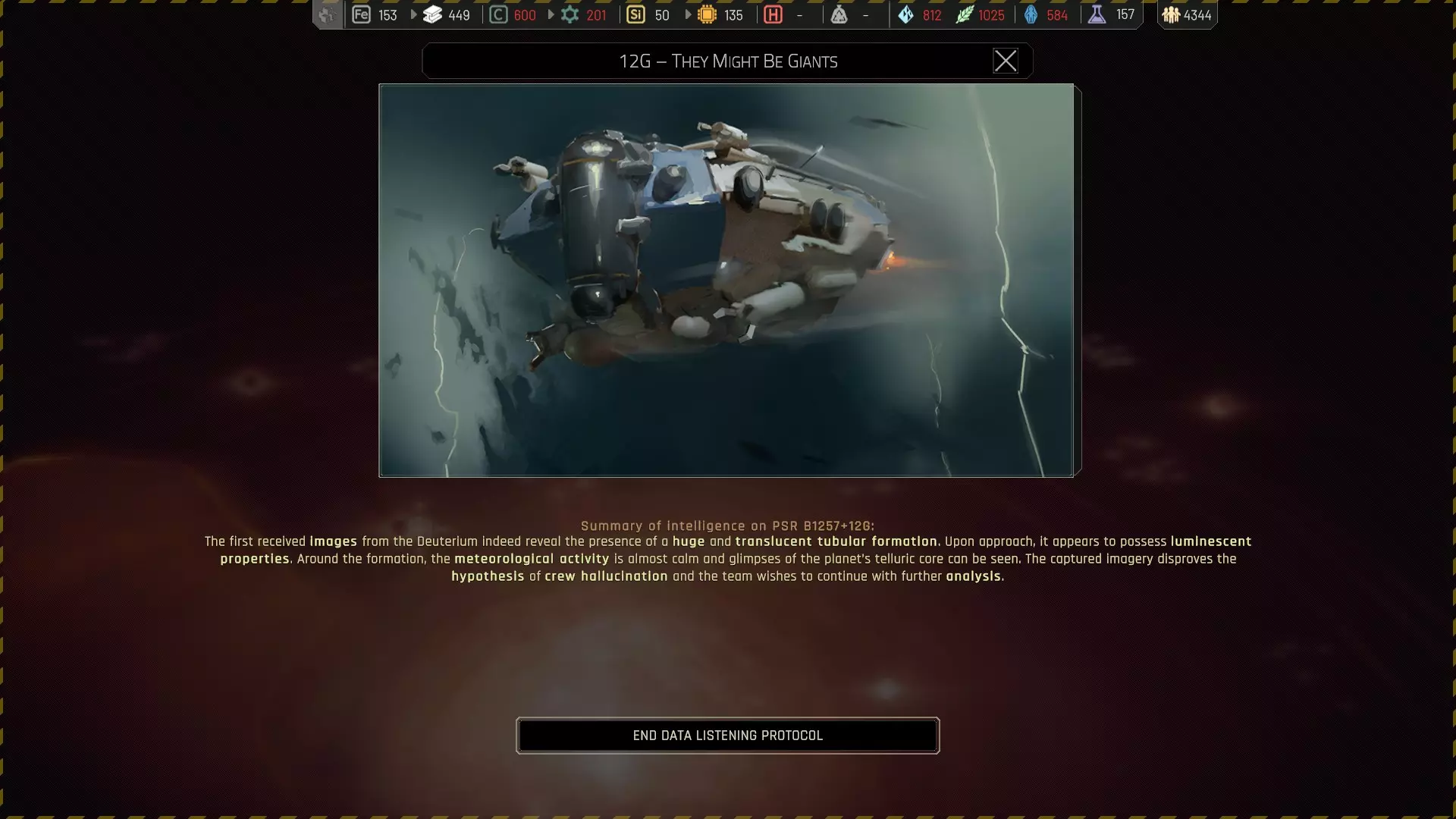This screenshot has width=1456, height=819.
Task: Click the polymer gear resource icon
Action: pos(570,14)
